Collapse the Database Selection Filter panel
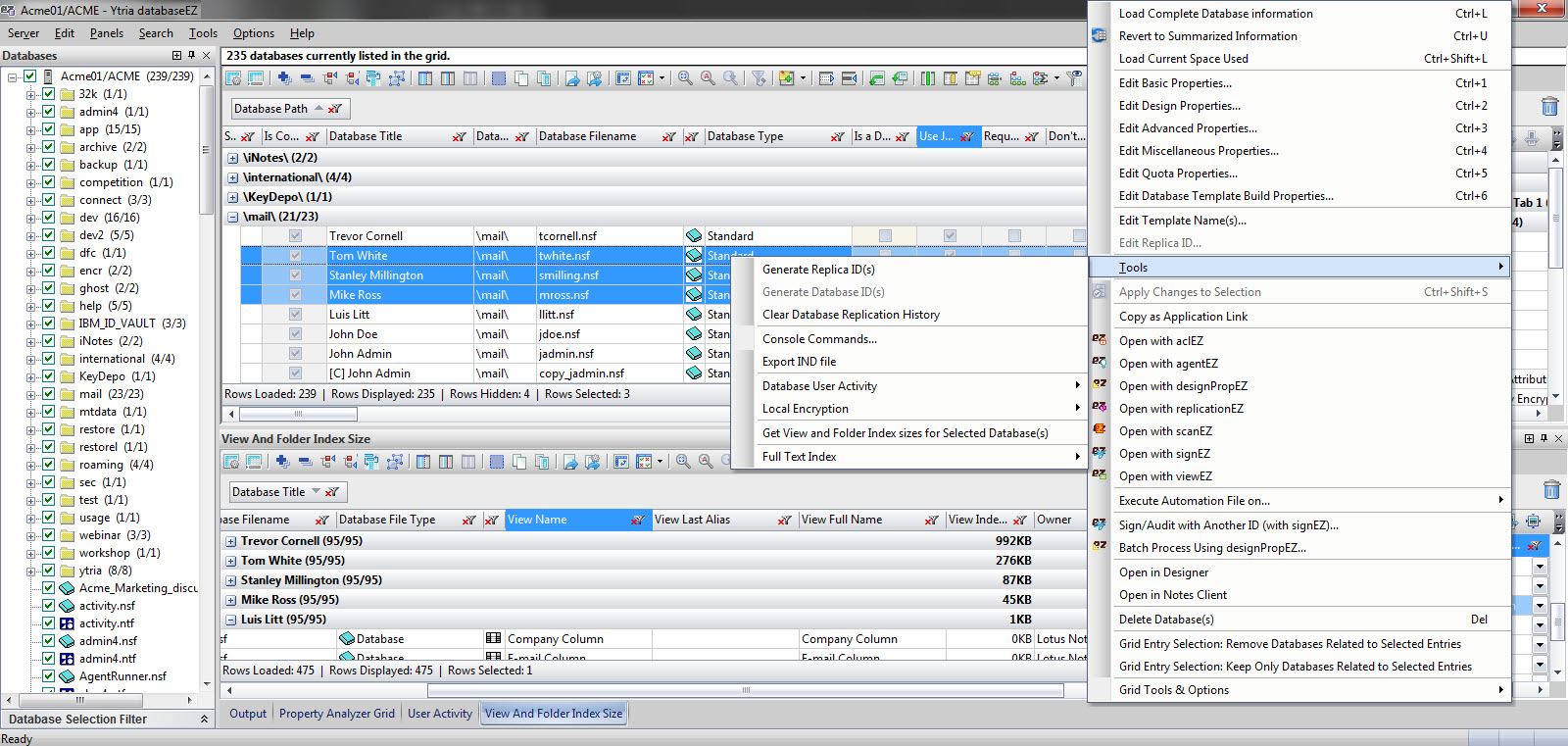The image size is (1568, 746). click(204, 719)
